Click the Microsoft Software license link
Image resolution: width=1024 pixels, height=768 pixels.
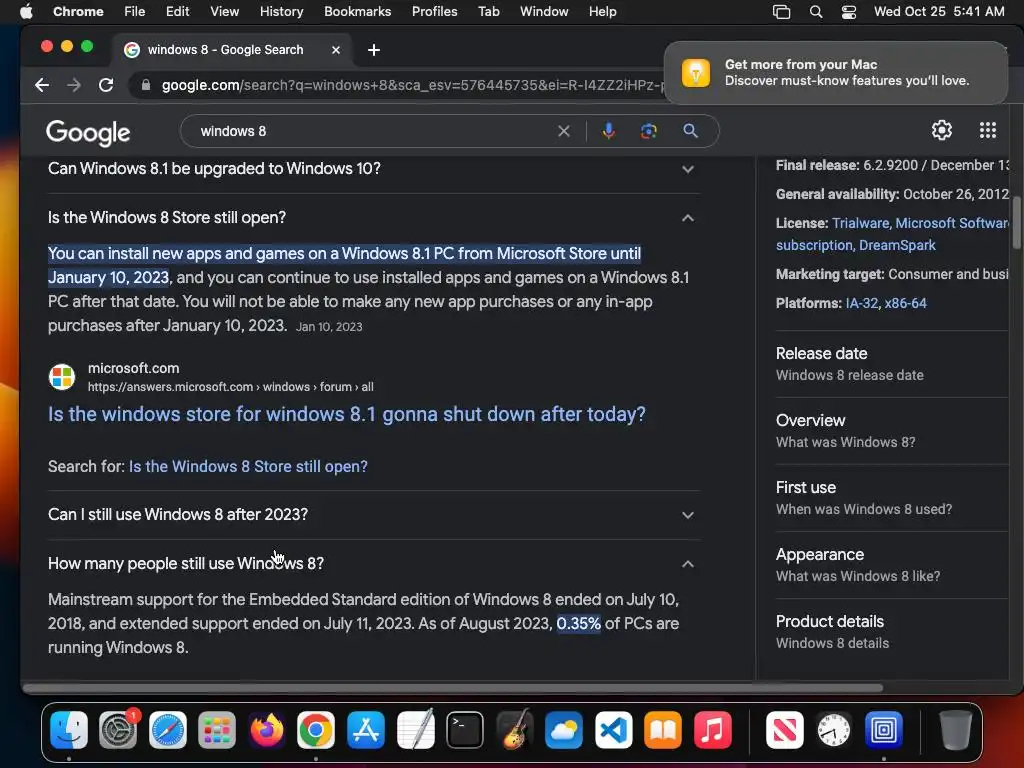tap(952, 223)
